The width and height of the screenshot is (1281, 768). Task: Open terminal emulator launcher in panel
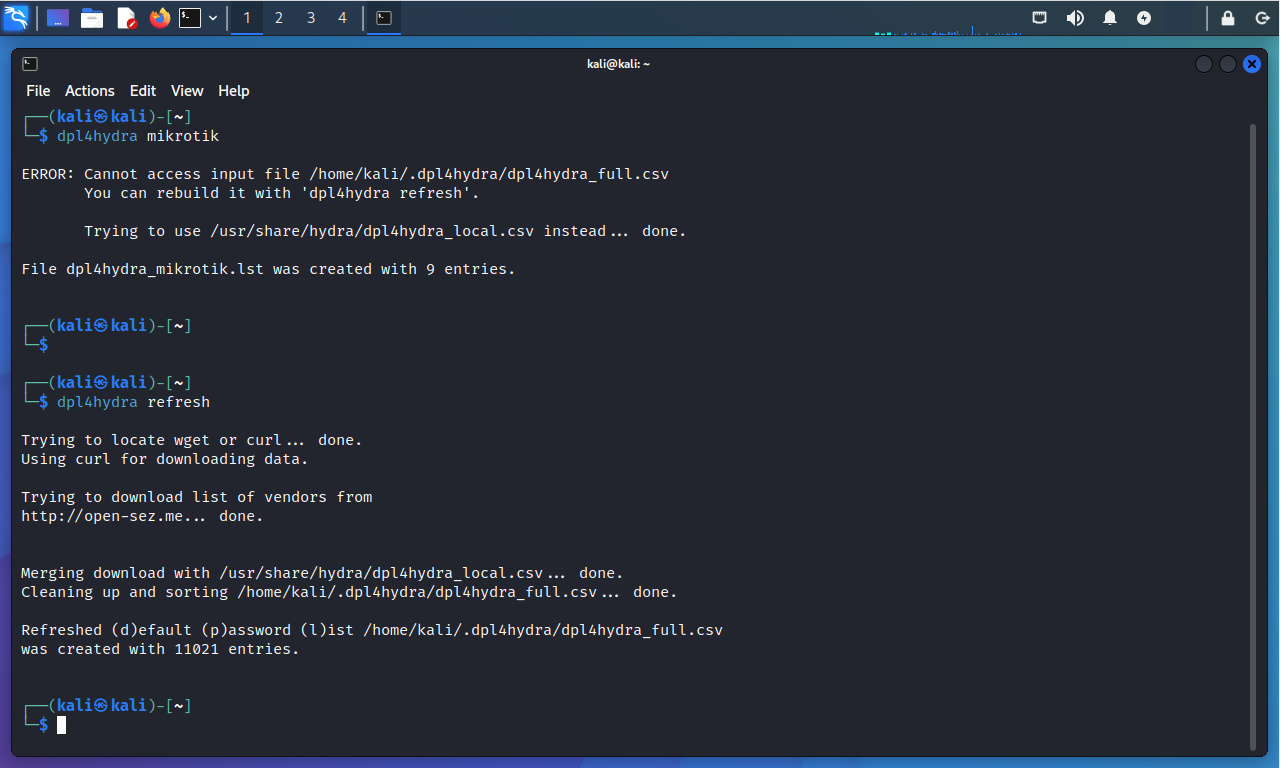tap(190, 18)
